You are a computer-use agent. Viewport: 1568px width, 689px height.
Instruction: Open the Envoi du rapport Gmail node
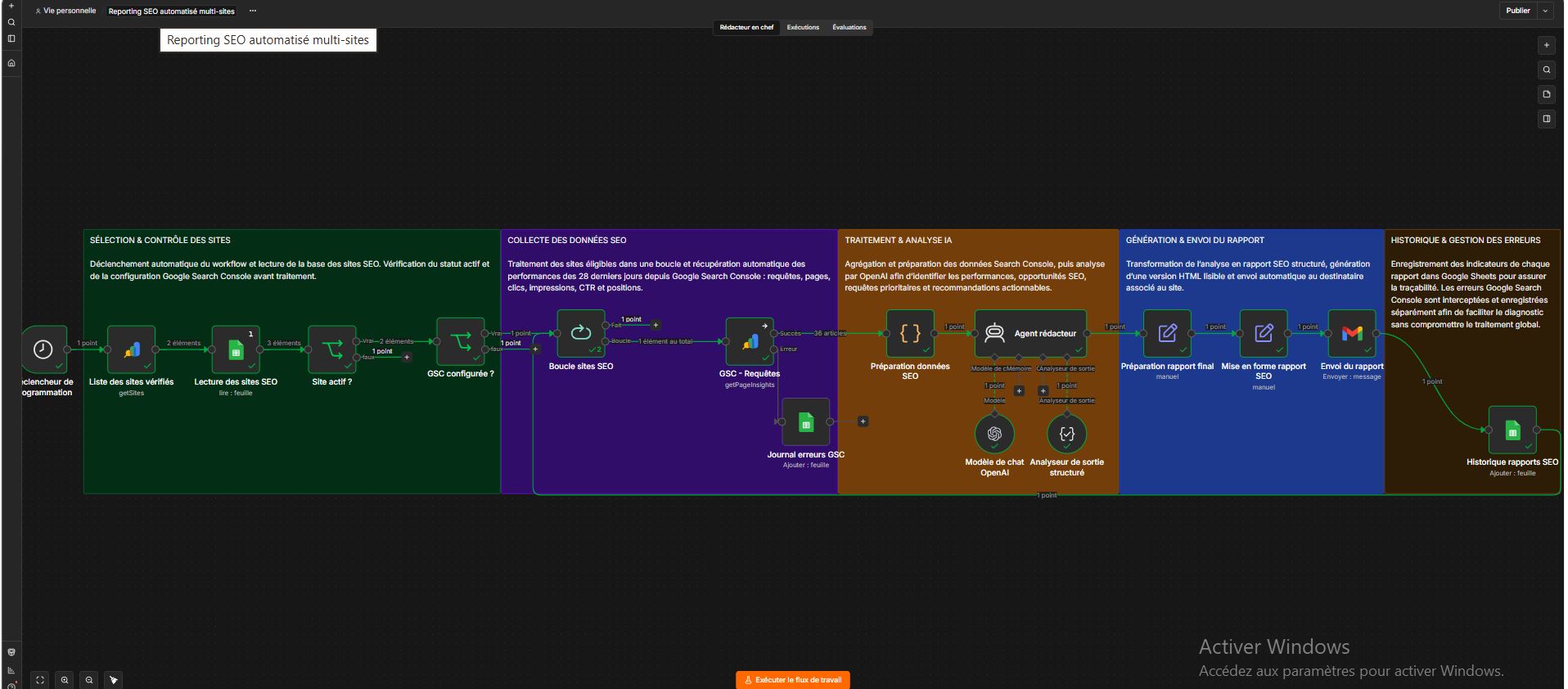pos(1352,333)
